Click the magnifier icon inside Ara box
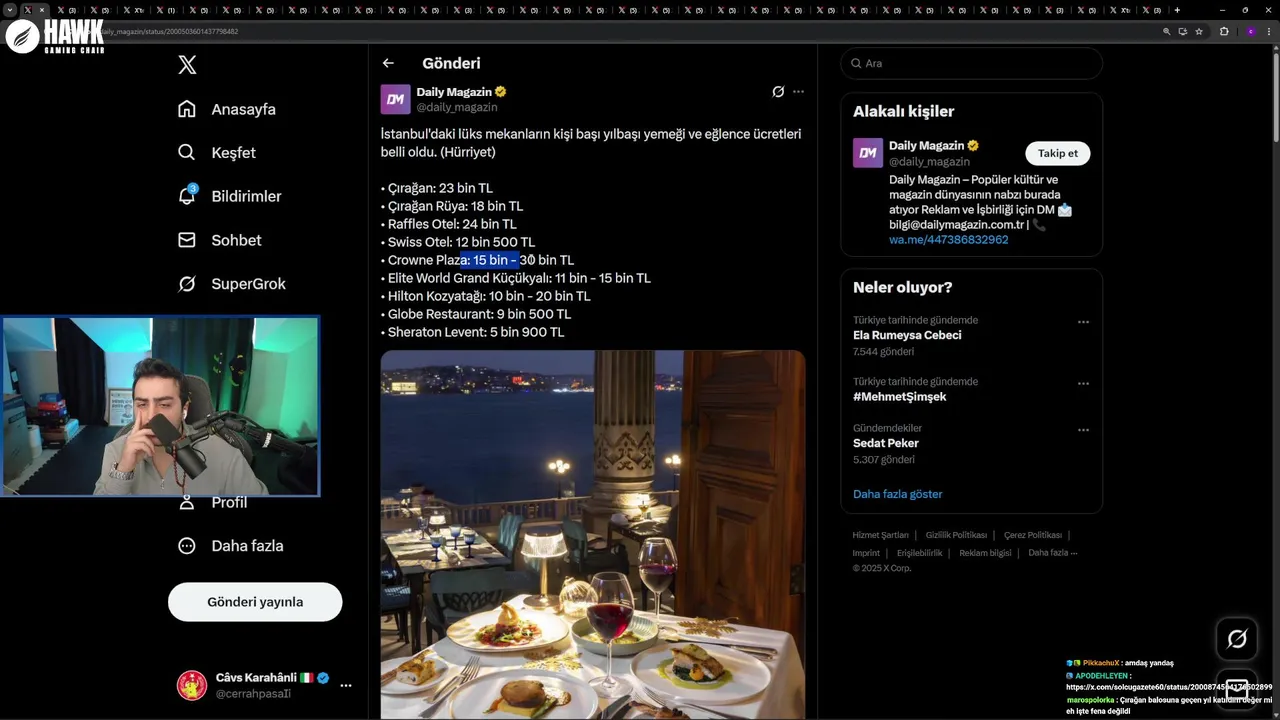 click(856, 63)
